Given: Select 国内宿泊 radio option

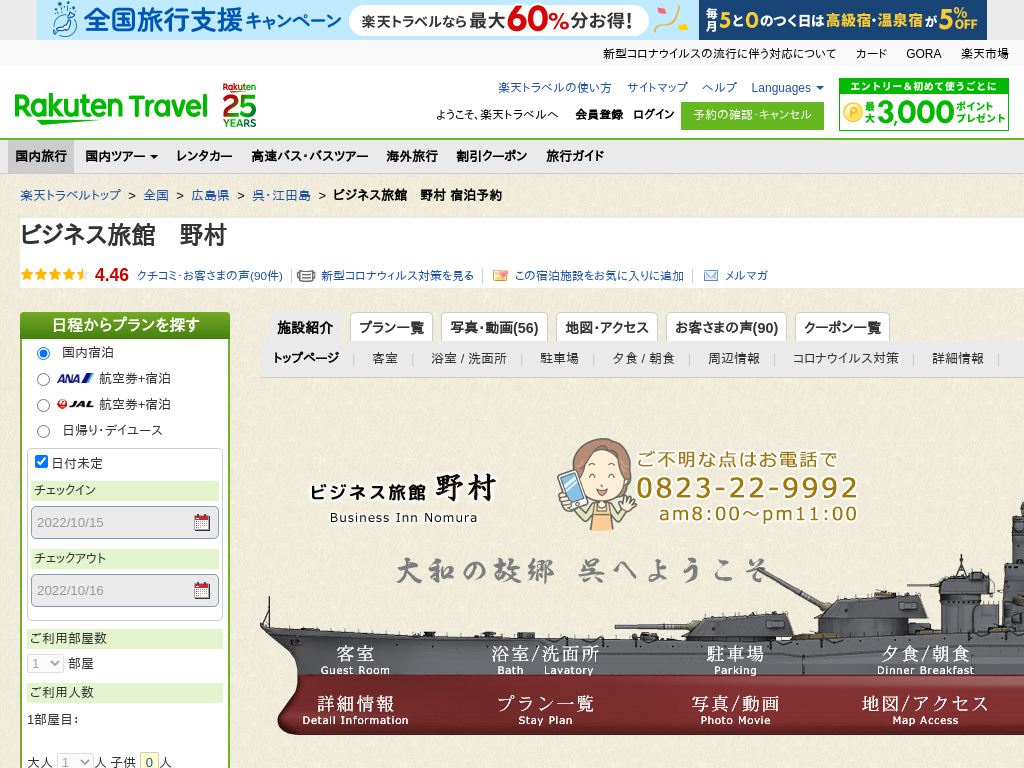Looking at the screenshot, I should point(44,353).
